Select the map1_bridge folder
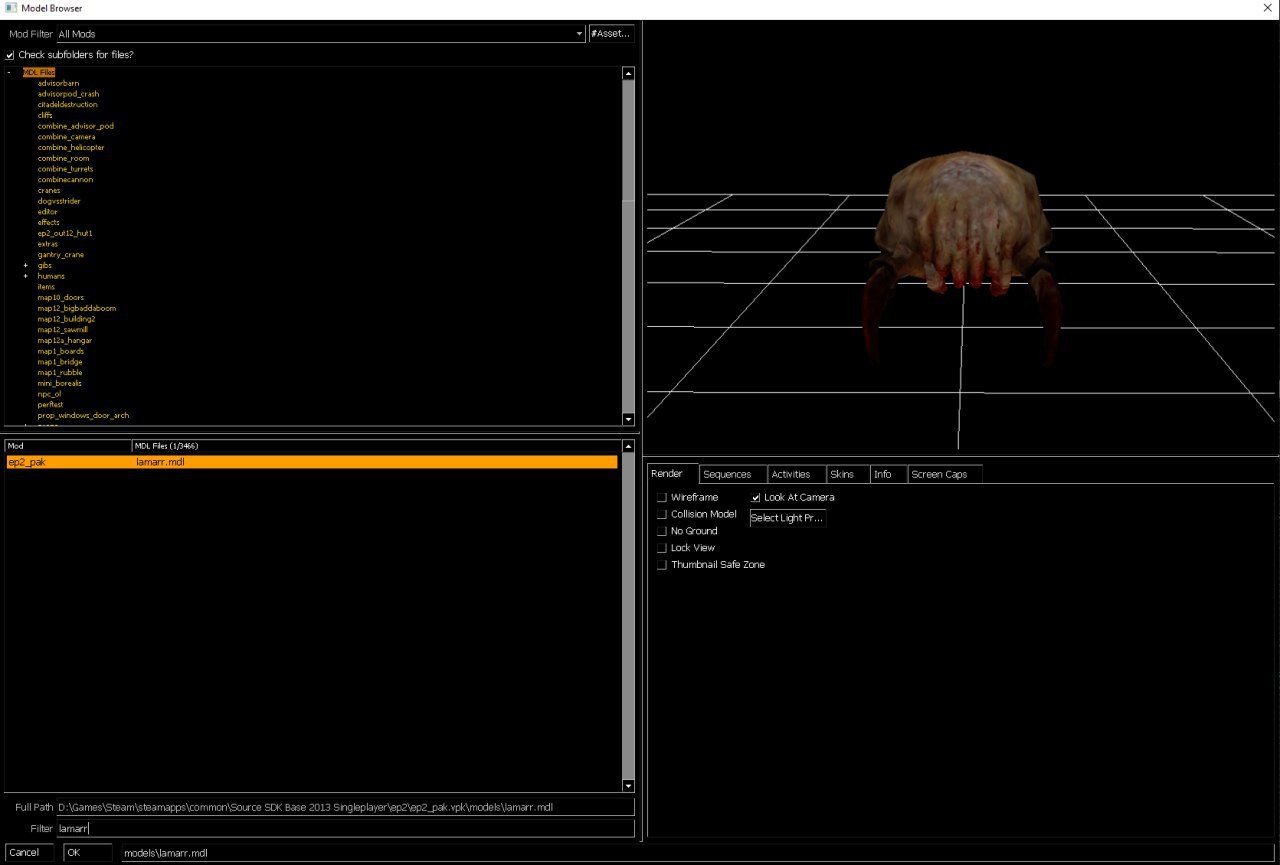 (x=61, y=362)
